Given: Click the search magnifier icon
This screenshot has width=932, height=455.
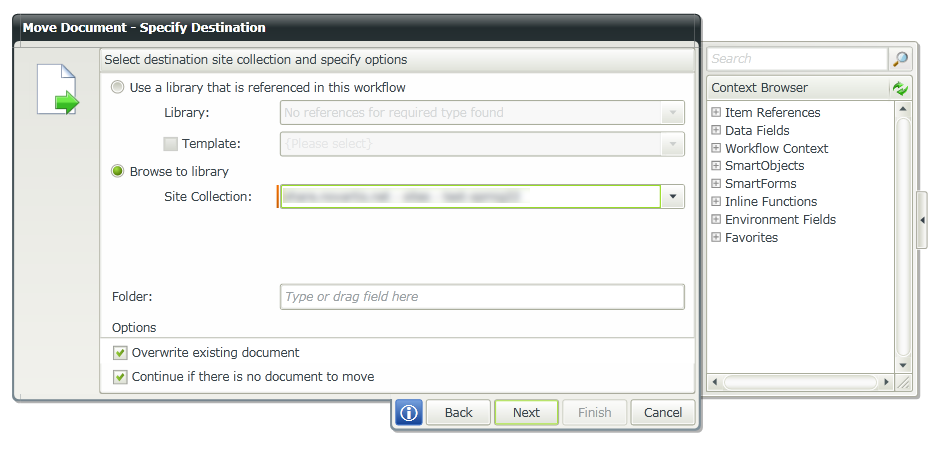Looking at the screenshot, I should pyautogui.click(x=901, y=59).
